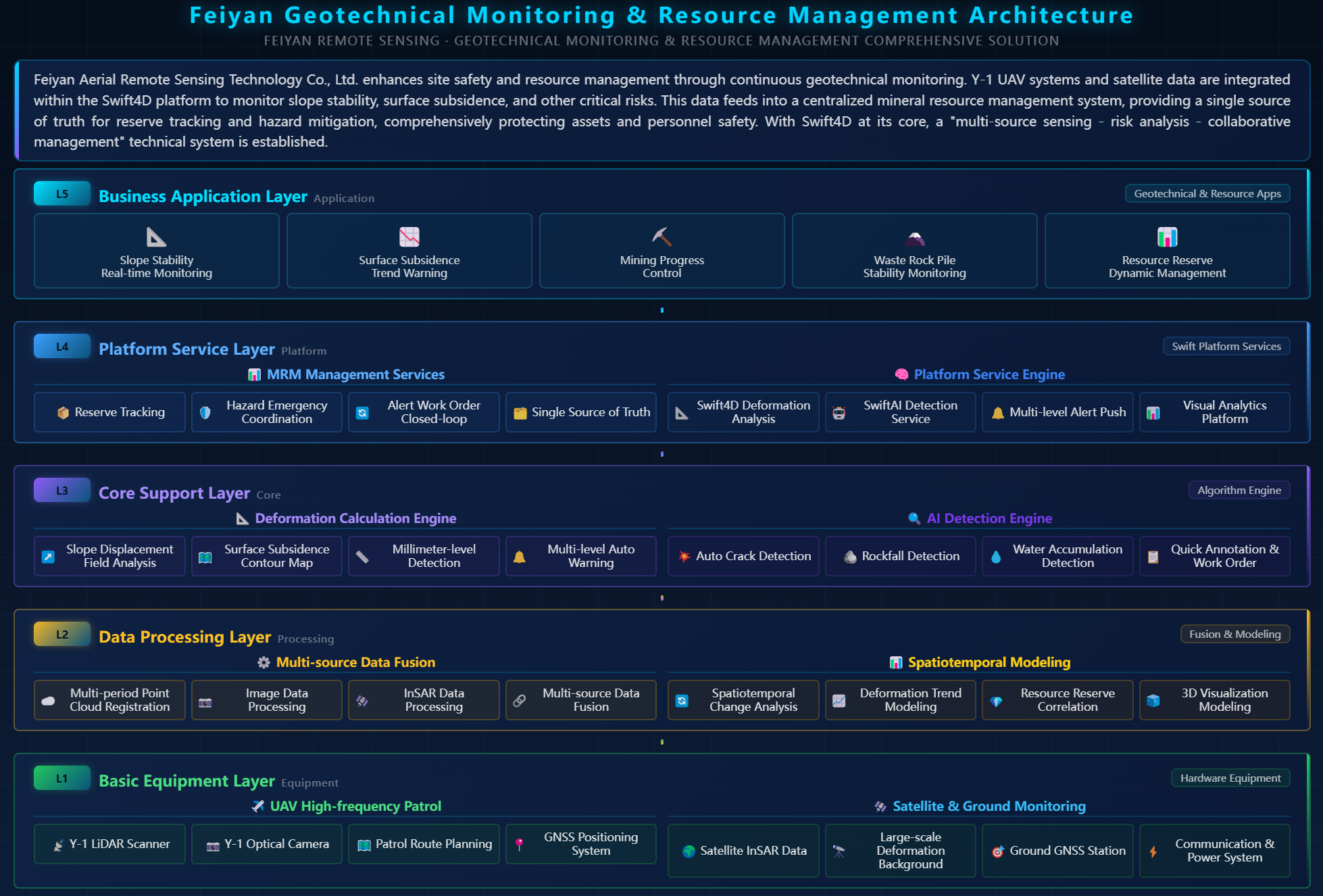Viewport: 1323px width, 896px height.
Task: Click the "Core Support Layer" heading
Action: pos(174,493)
